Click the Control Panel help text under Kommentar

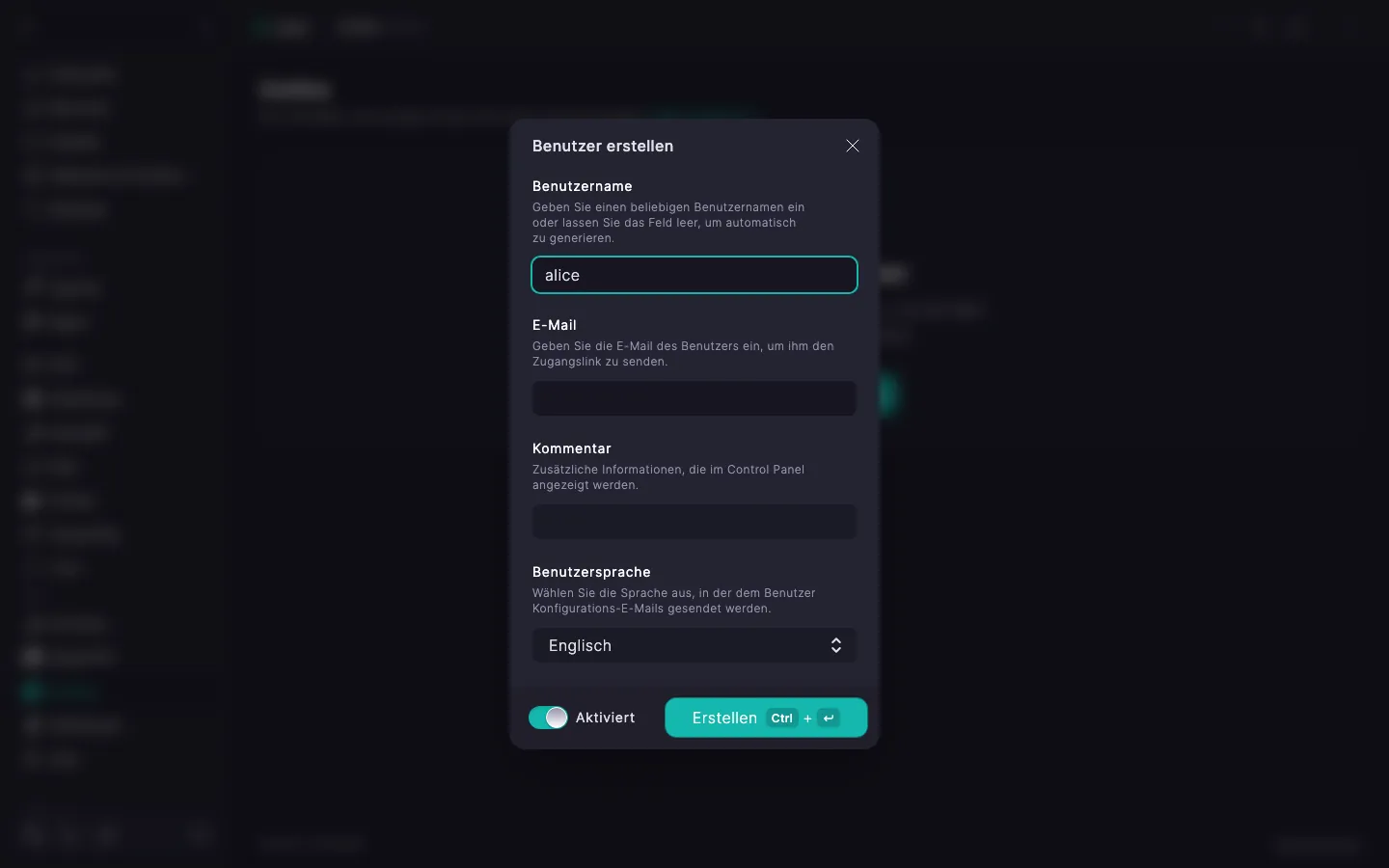668,477
